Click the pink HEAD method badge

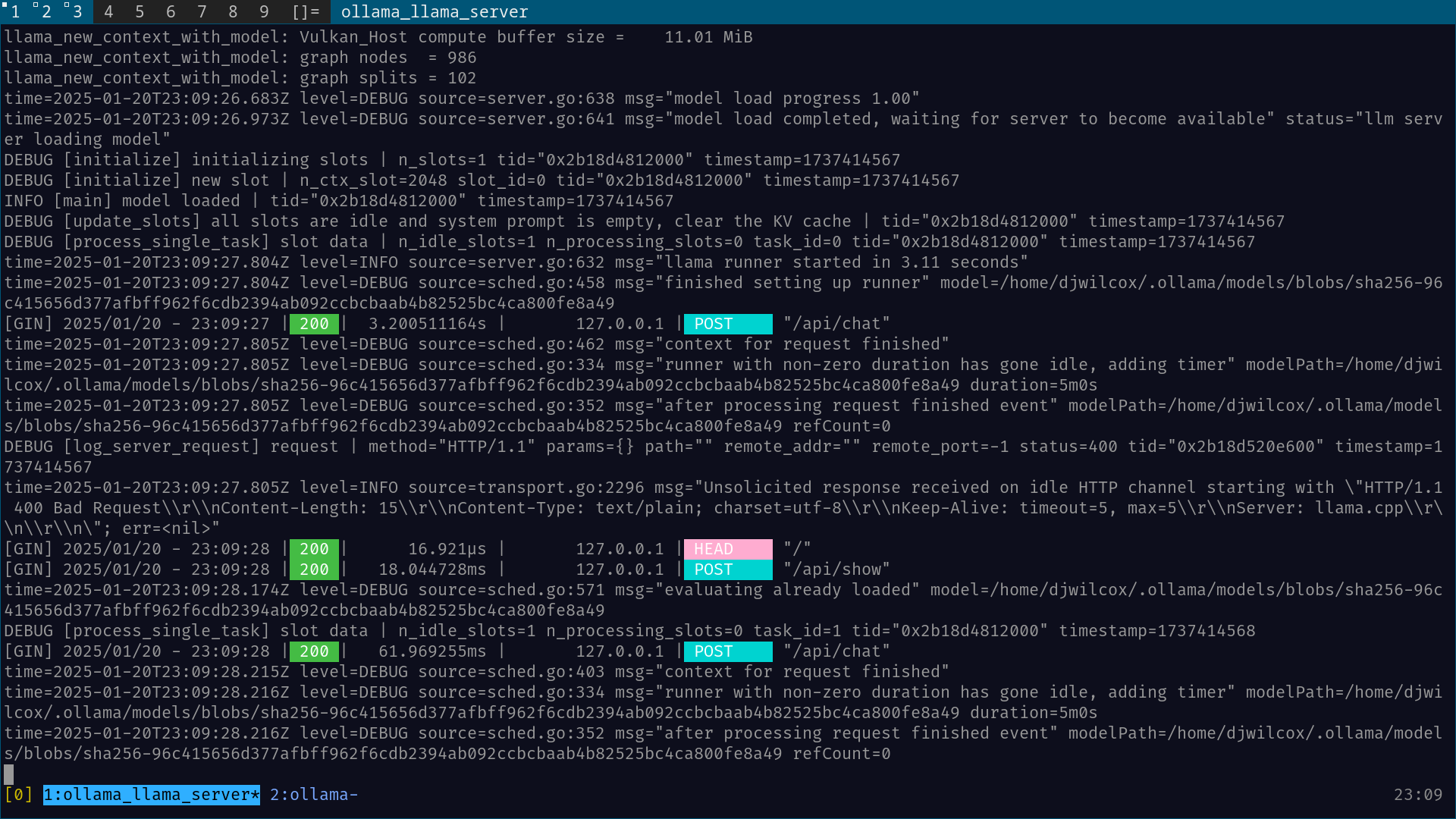(727, 548)
